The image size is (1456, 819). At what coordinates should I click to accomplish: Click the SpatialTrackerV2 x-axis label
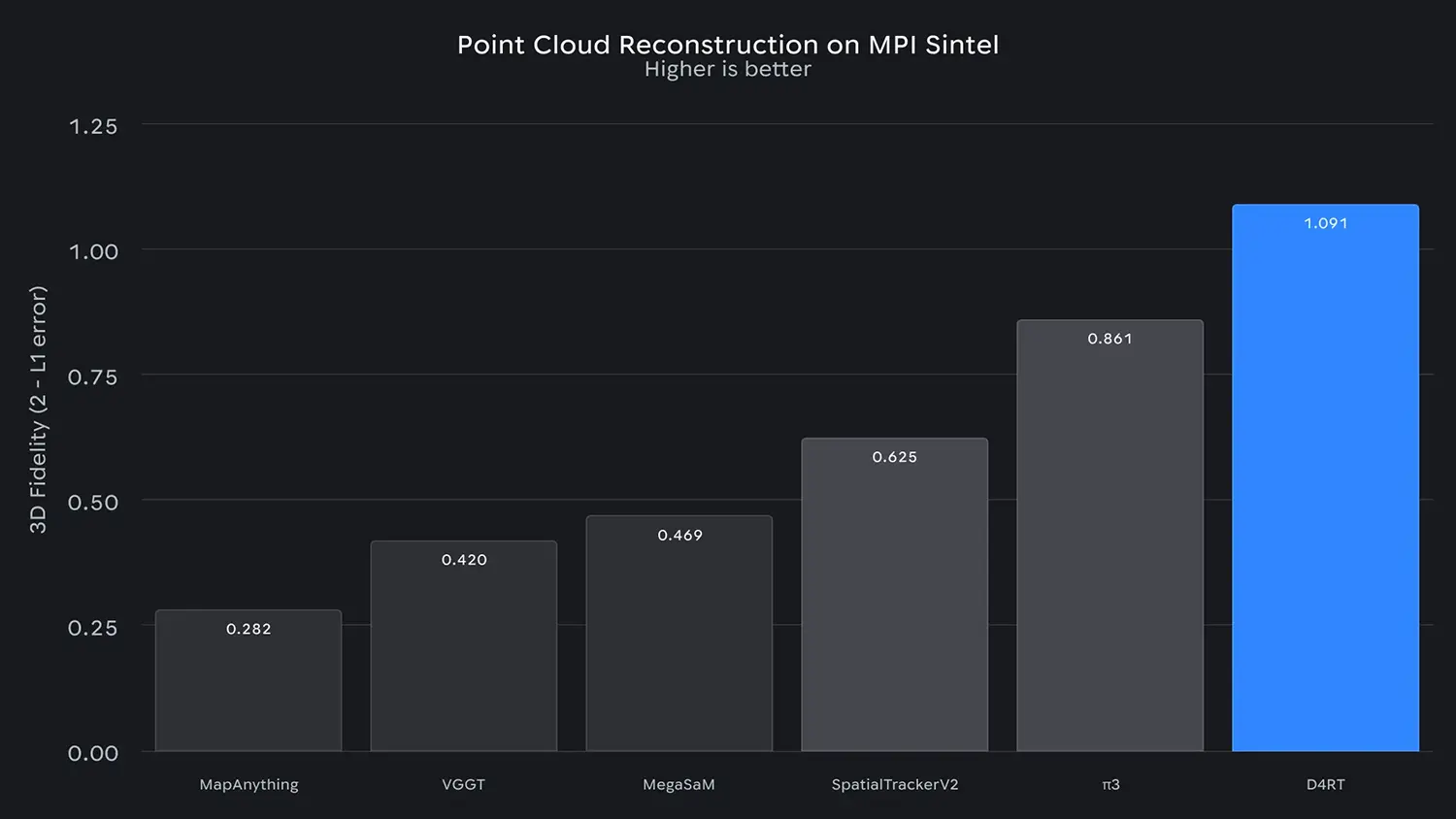coord(894,784)
